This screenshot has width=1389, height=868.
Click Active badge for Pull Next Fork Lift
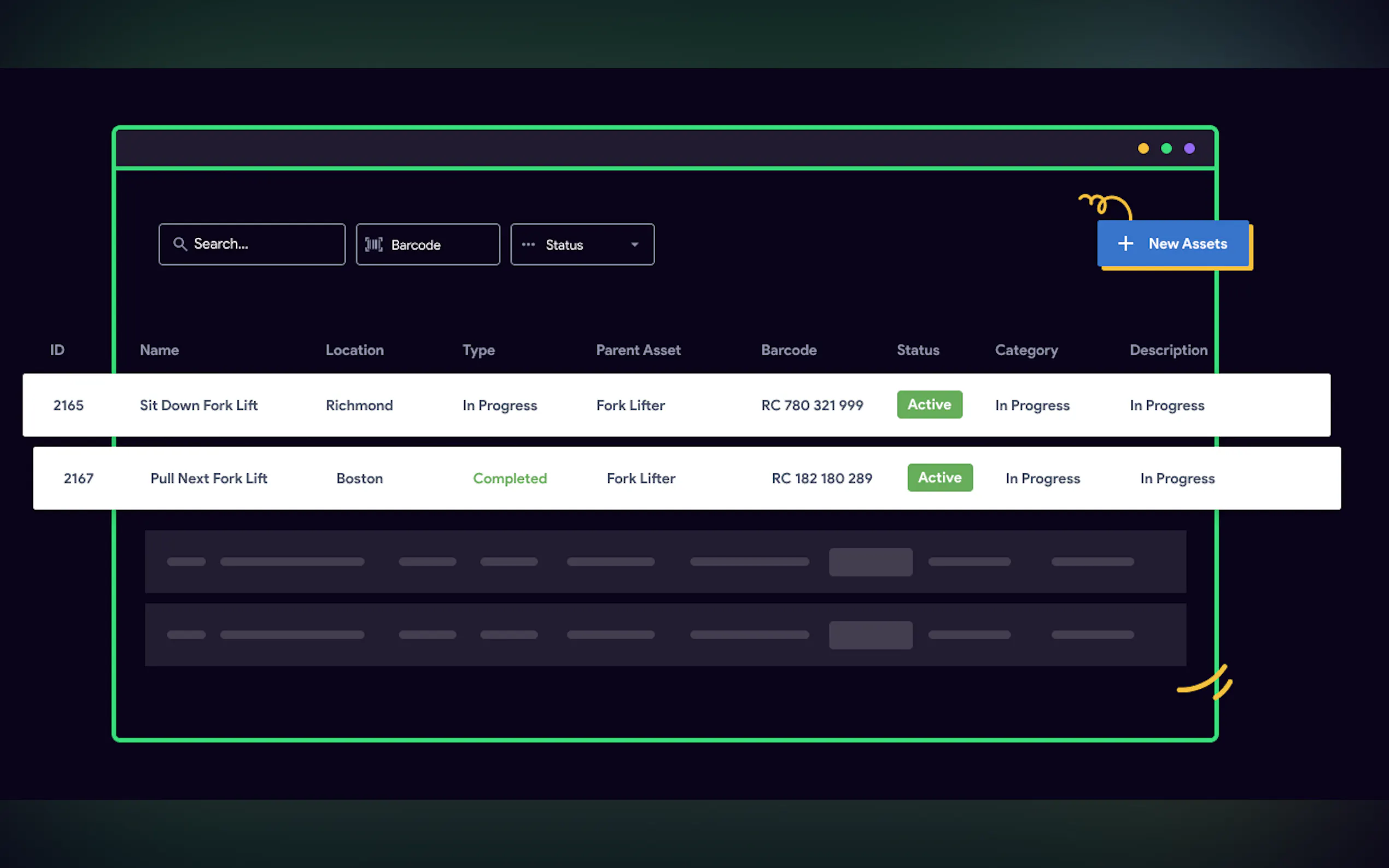click(x=939, y=478)
